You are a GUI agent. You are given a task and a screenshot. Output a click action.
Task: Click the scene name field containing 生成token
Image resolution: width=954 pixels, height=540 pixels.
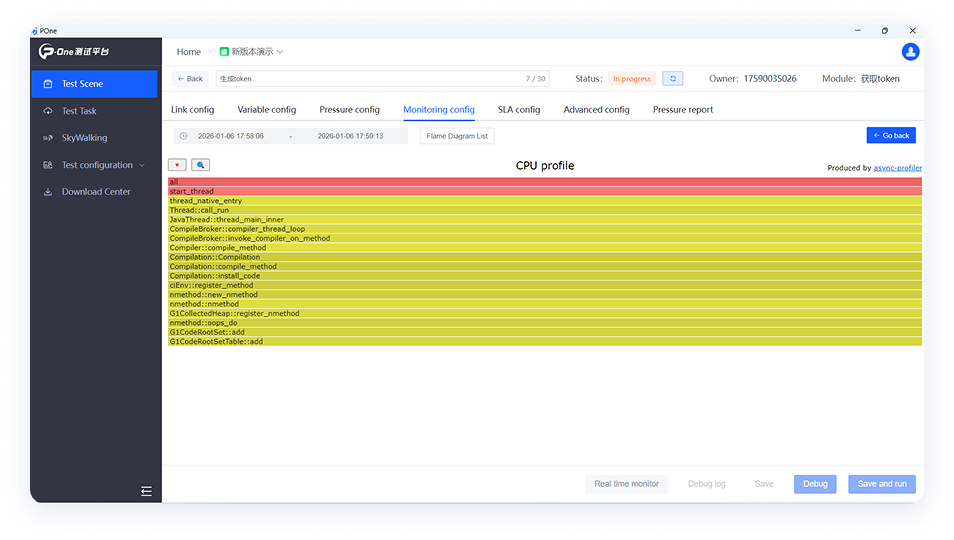tap(370, 79)
